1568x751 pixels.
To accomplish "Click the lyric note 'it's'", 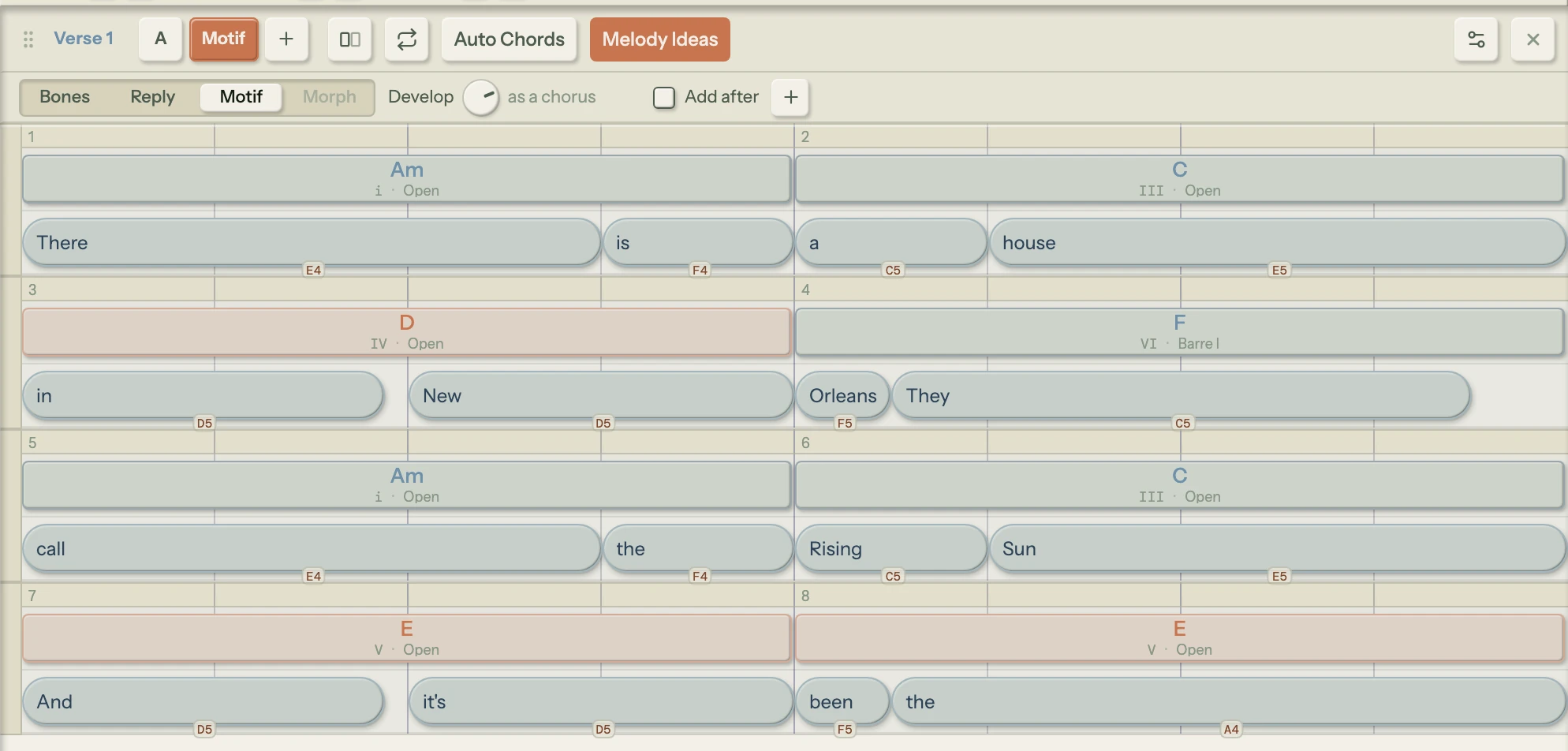I will click(x=600, y=701).
